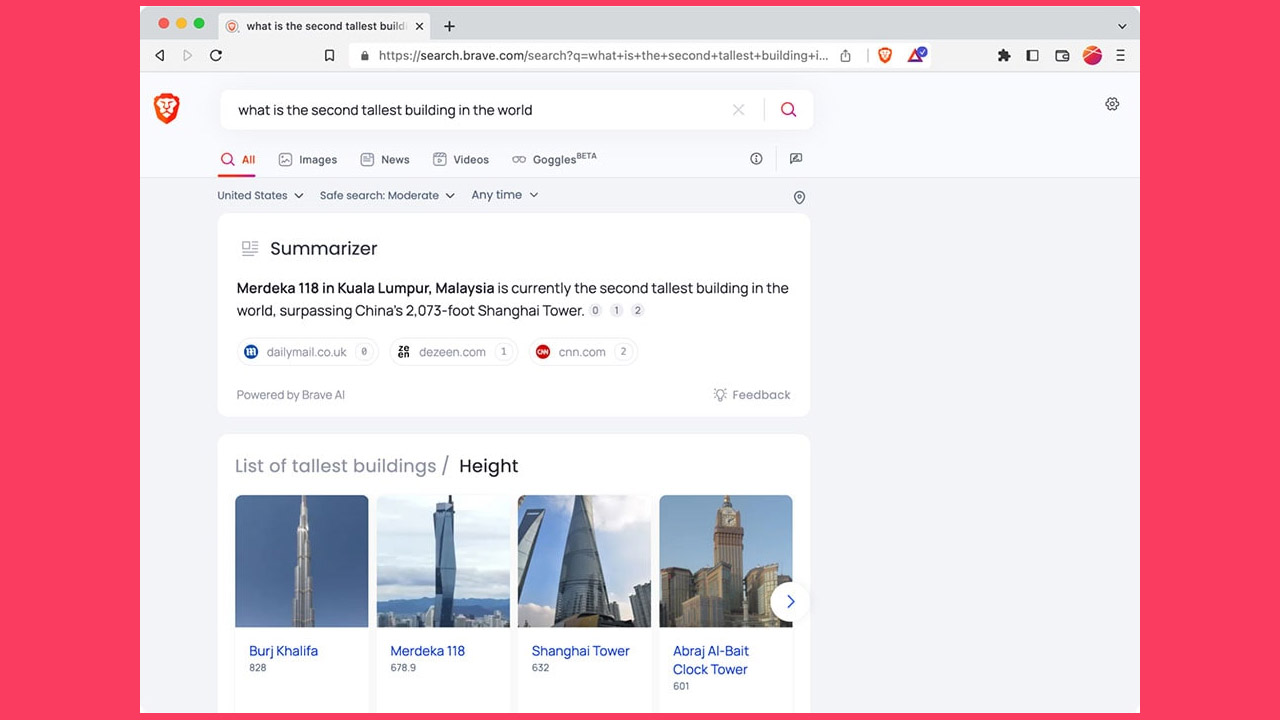Click the Merdeka 118 building thumbnail
Screen dimensions: 1280x720
443,561
